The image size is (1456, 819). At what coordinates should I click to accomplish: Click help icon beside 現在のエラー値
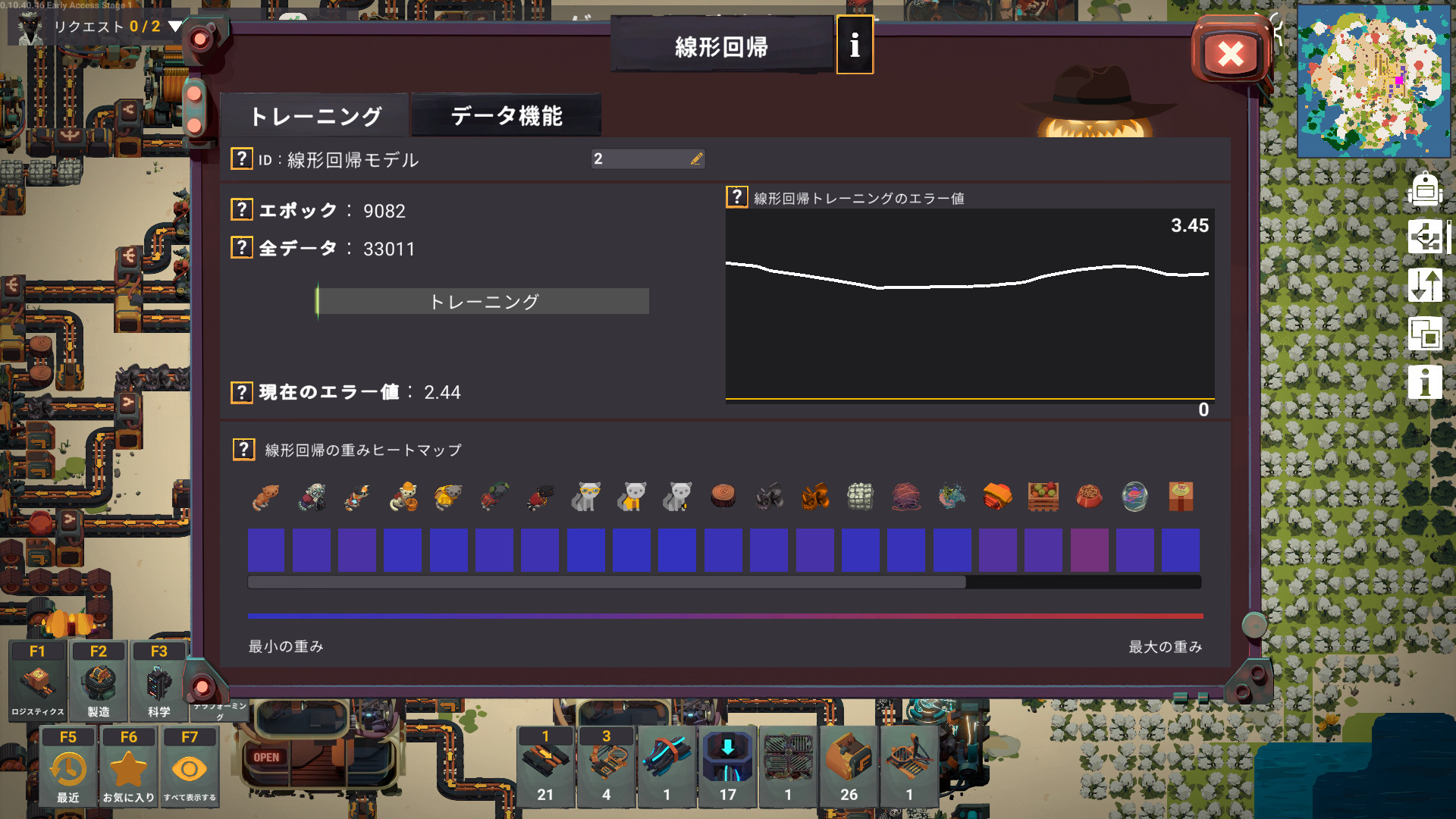(x=241, y=392)
